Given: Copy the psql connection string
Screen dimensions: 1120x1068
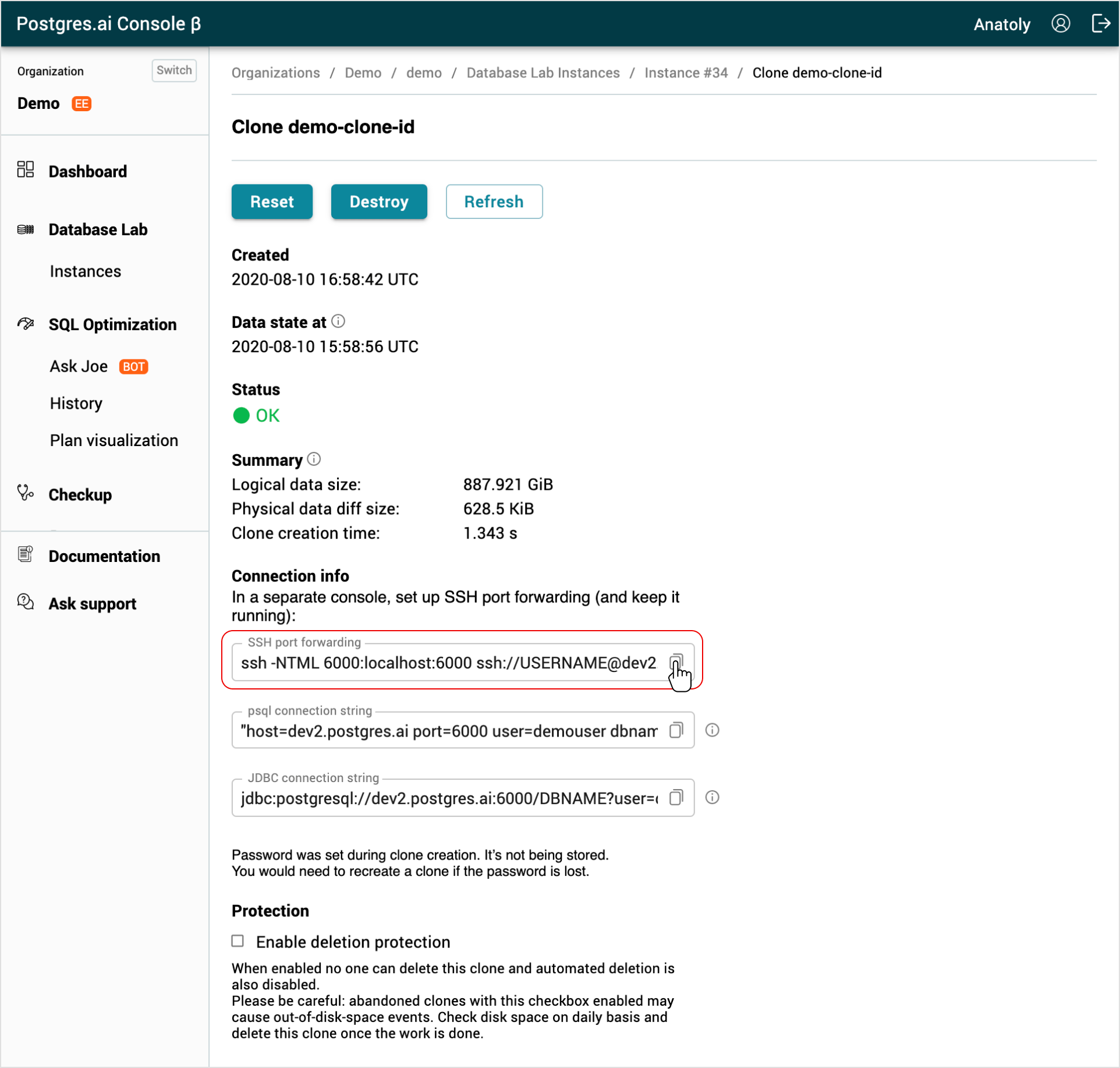Looking at the screenshot, I should (677, 730).
